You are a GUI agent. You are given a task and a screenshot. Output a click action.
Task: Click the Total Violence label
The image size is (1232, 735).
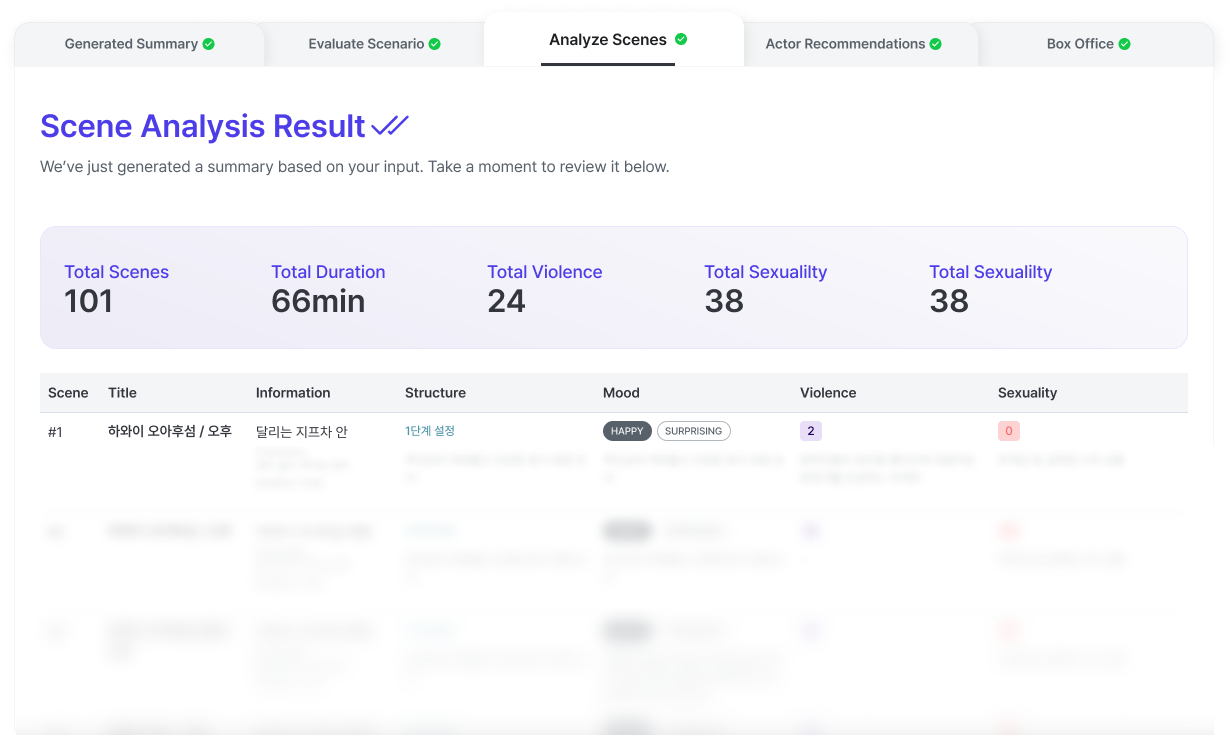545,272
